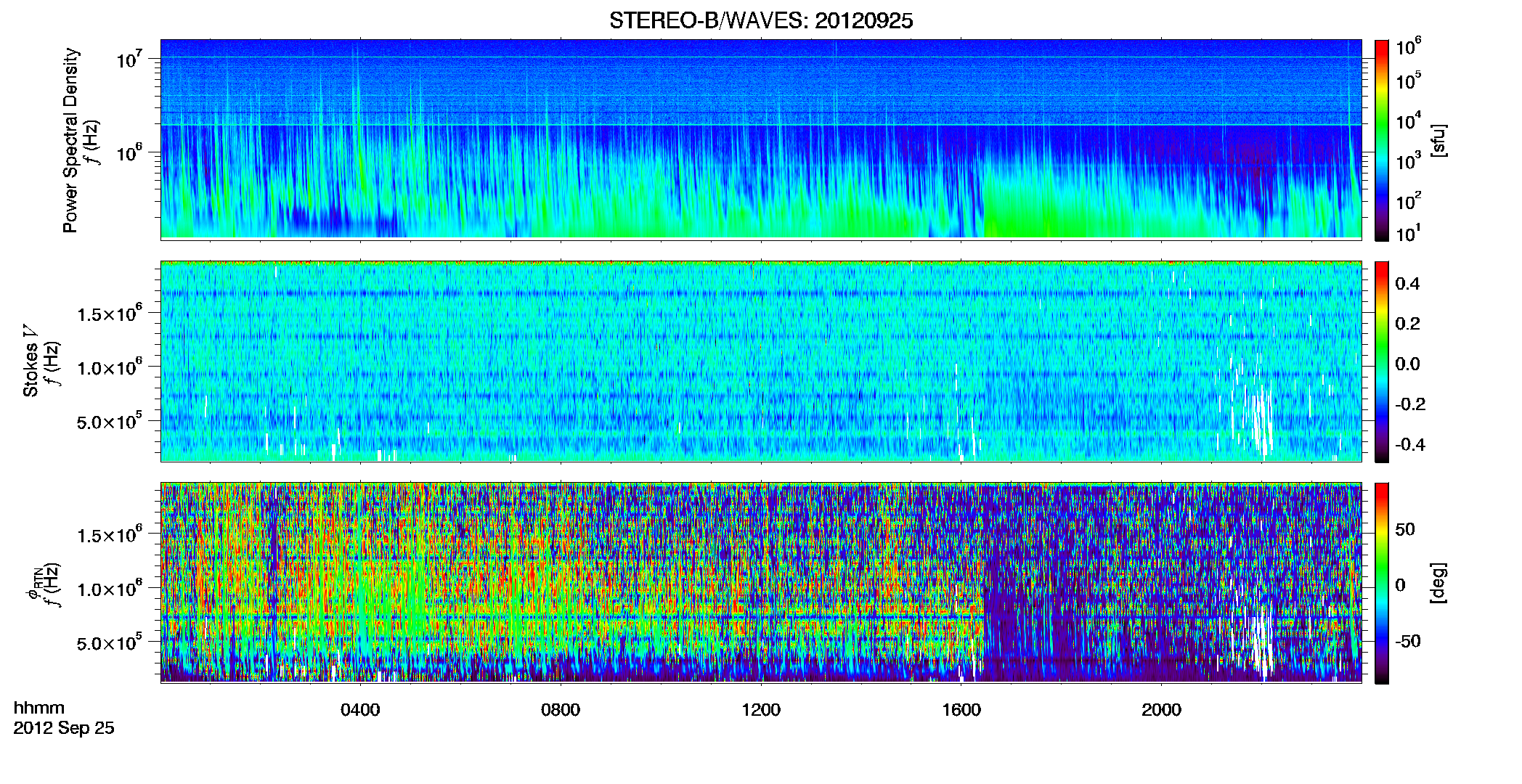Click the 2012 Sep 25 date label
Image resolution: width=1522 pixels, height=784 pixels.
point(64,728)
